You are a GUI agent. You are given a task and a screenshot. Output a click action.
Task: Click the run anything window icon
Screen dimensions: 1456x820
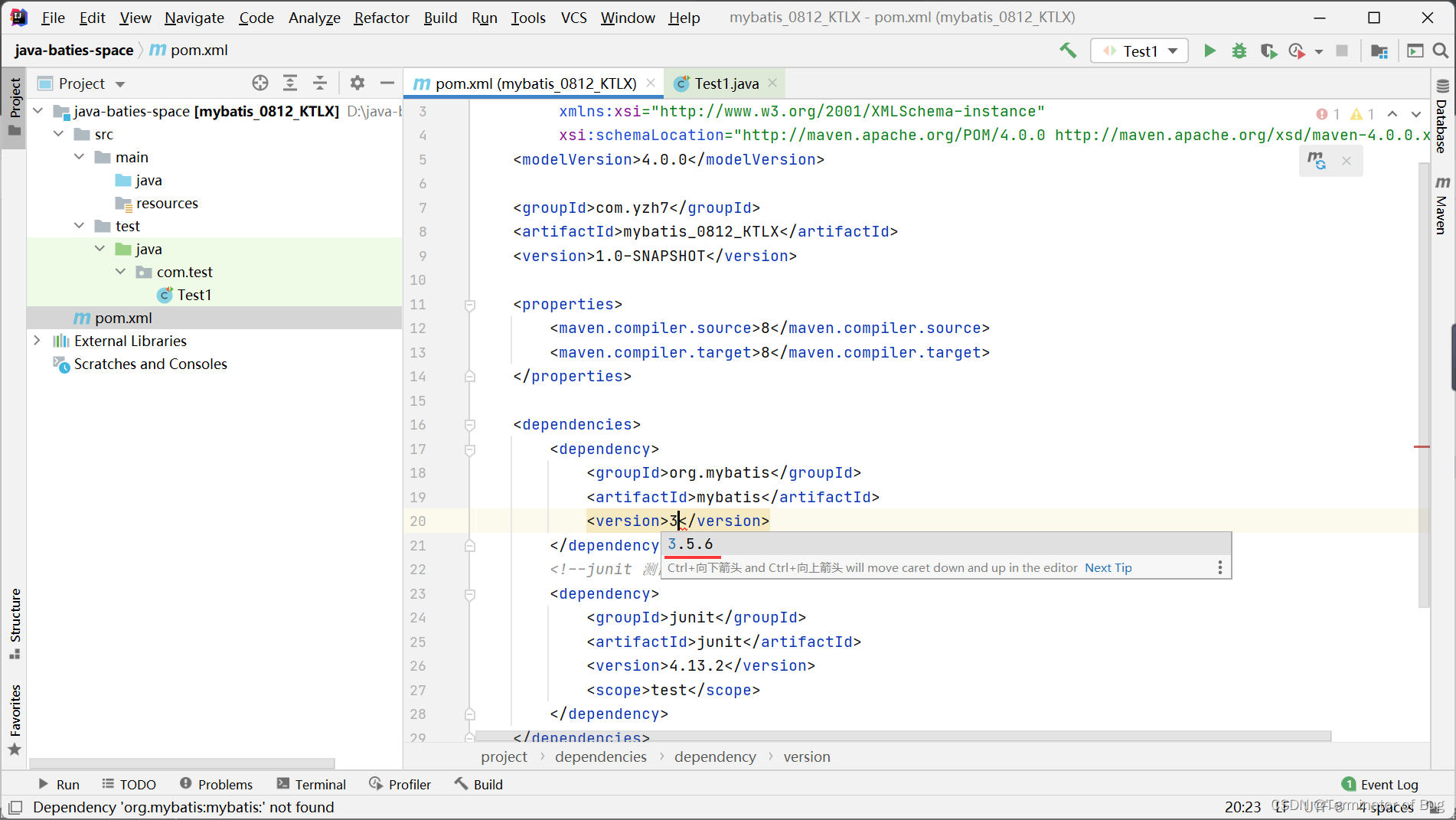(x=1415, y=51)
